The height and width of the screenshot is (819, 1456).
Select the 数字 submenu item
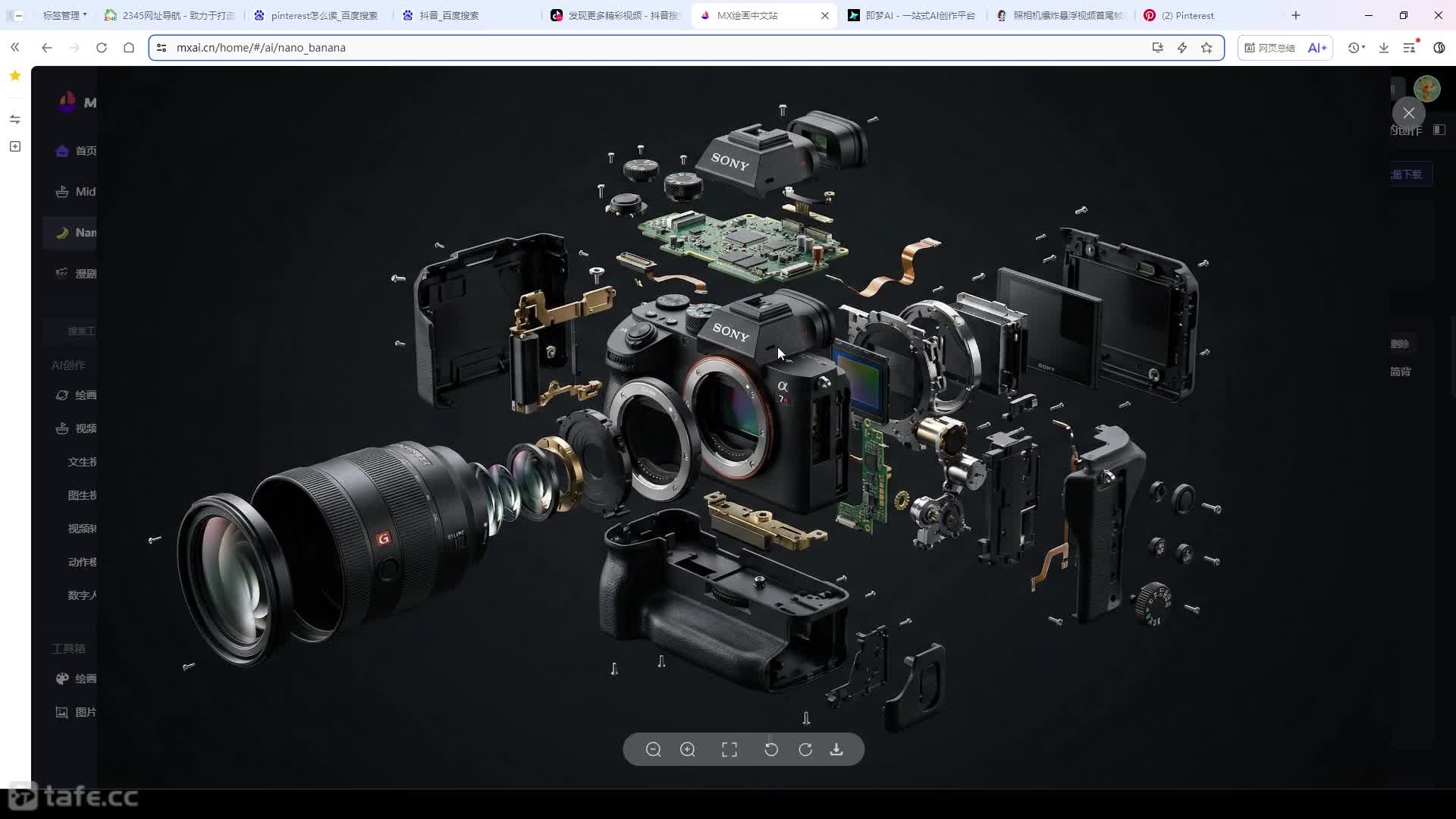pyautogui.click(x=82, y=595)
